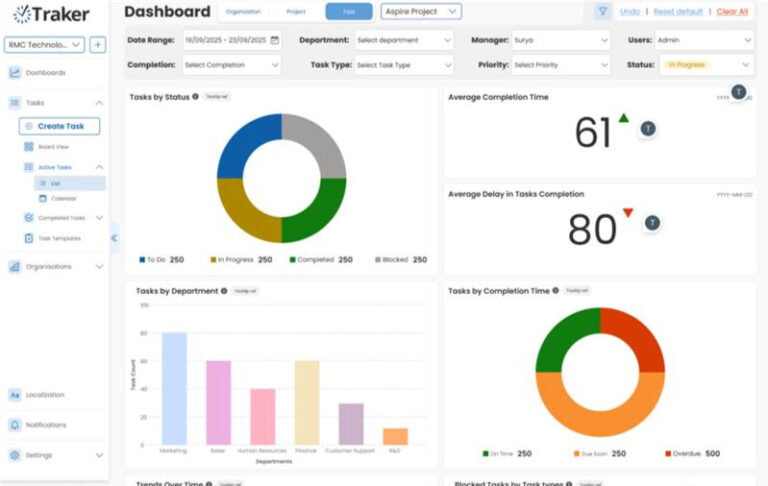
Task: Click the Notifications bell icon
Action: (15, 425)
